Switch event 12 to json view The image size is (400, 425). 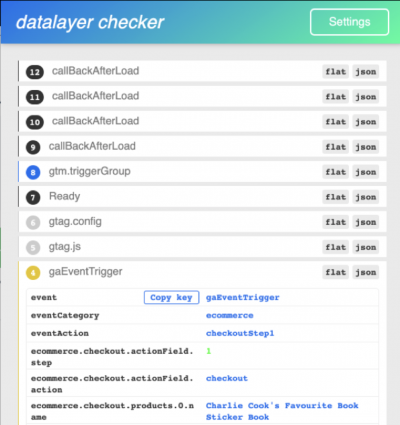[x=366, y=72]
